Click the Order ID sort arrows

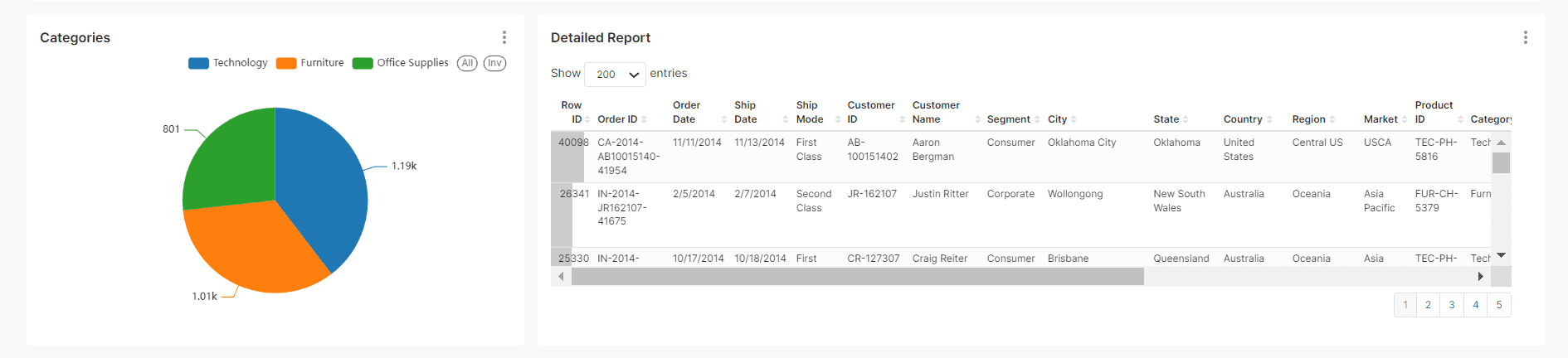pos(644,119)
